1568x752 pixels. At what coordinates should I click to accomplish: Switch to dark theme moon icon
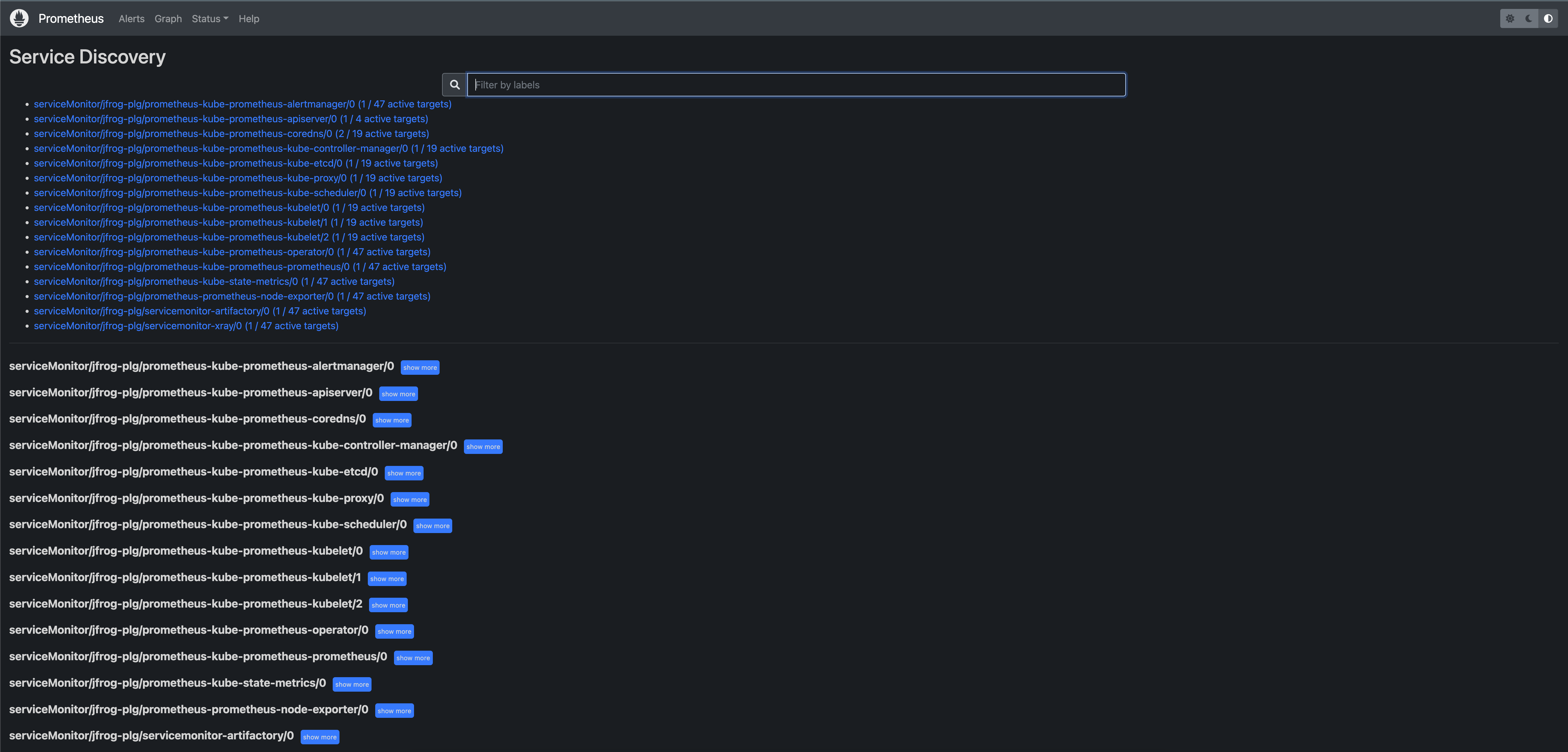click(1529, 18)
